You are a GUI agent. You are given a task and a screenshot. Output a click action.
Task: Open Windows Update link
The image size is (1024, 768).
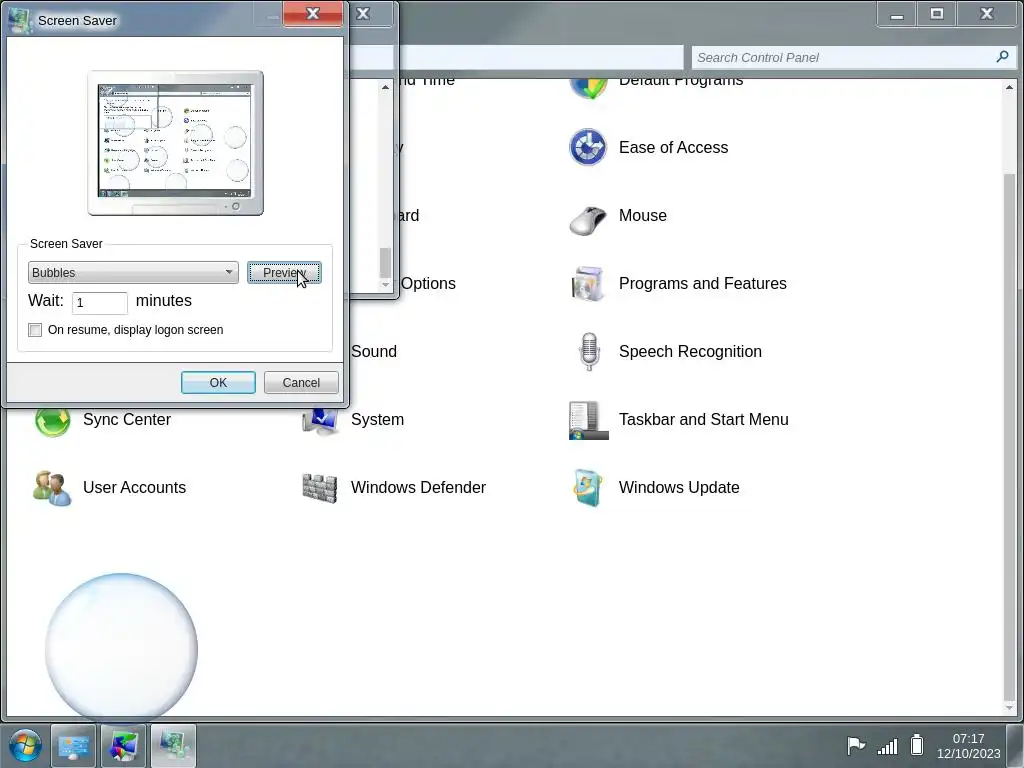(x=679, y=487)
